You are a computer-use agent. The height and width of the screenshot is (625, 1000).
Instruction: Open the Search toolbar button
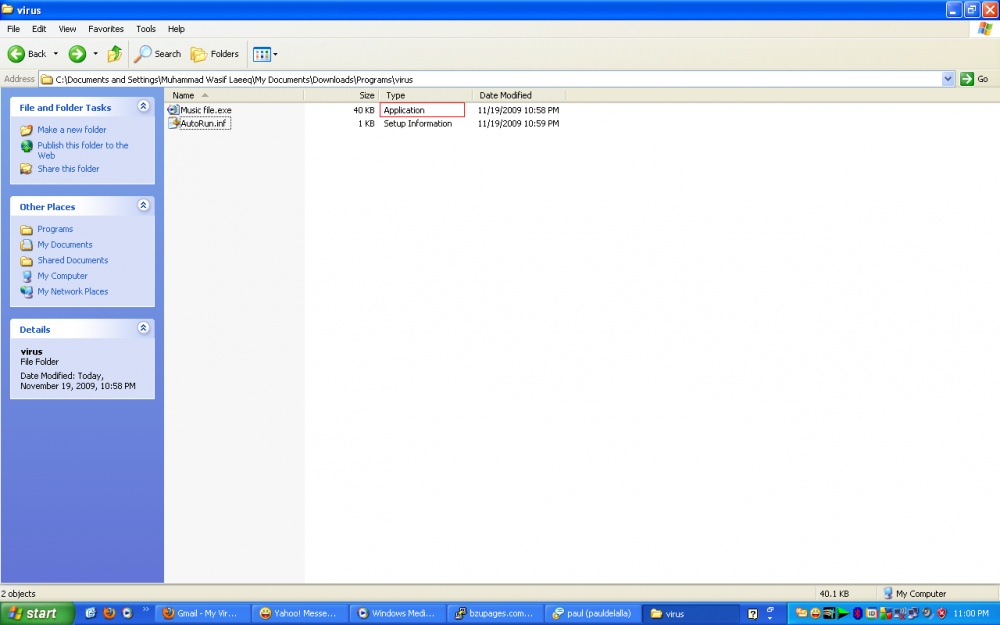(x=159, y=54)
